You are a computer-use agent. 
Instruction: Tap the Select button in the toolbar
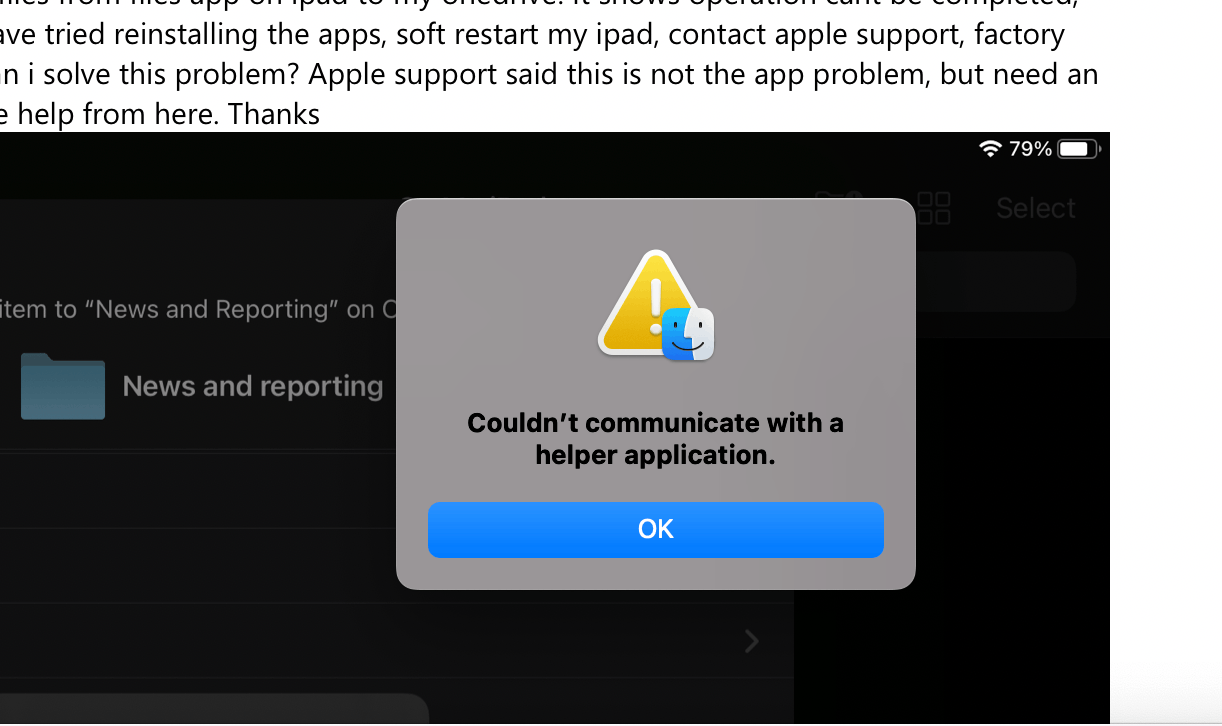[x=1035, y=208]
